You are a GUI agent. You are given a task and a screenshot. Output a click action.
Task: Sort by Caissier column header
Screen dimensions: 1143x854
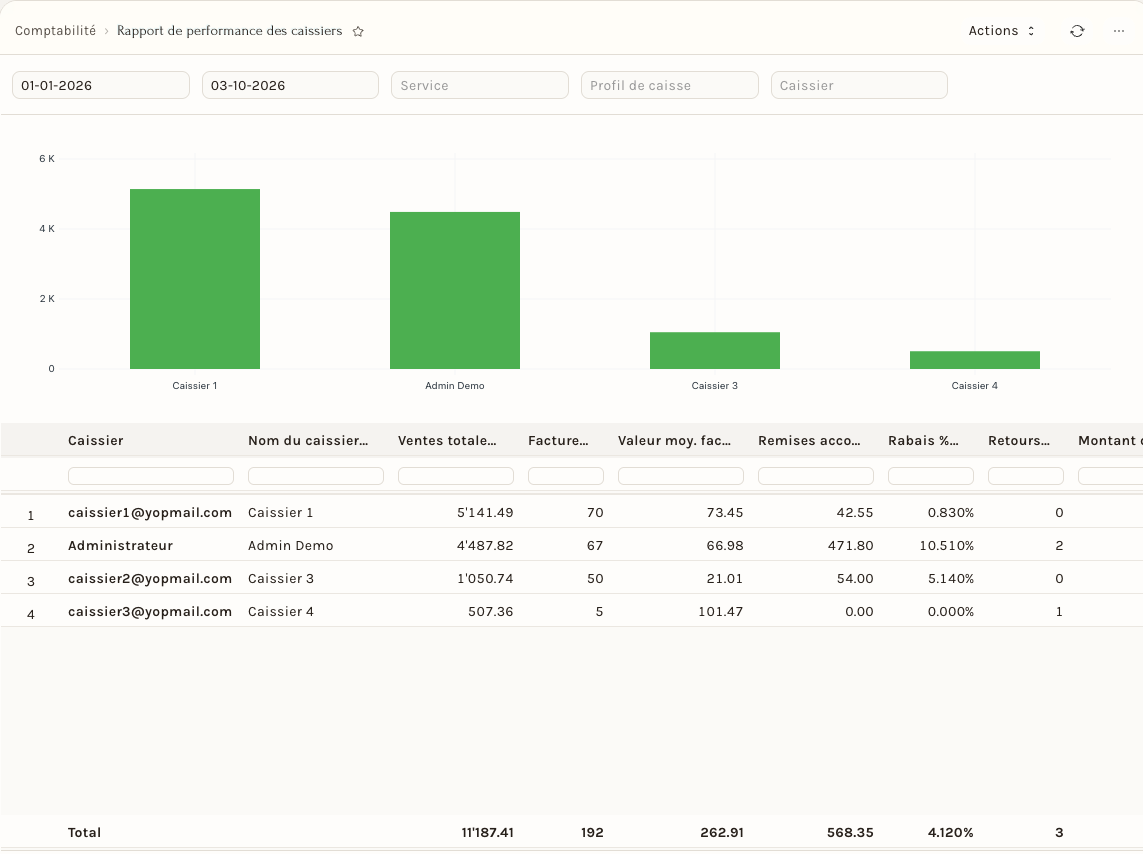(x=95, y=441)
